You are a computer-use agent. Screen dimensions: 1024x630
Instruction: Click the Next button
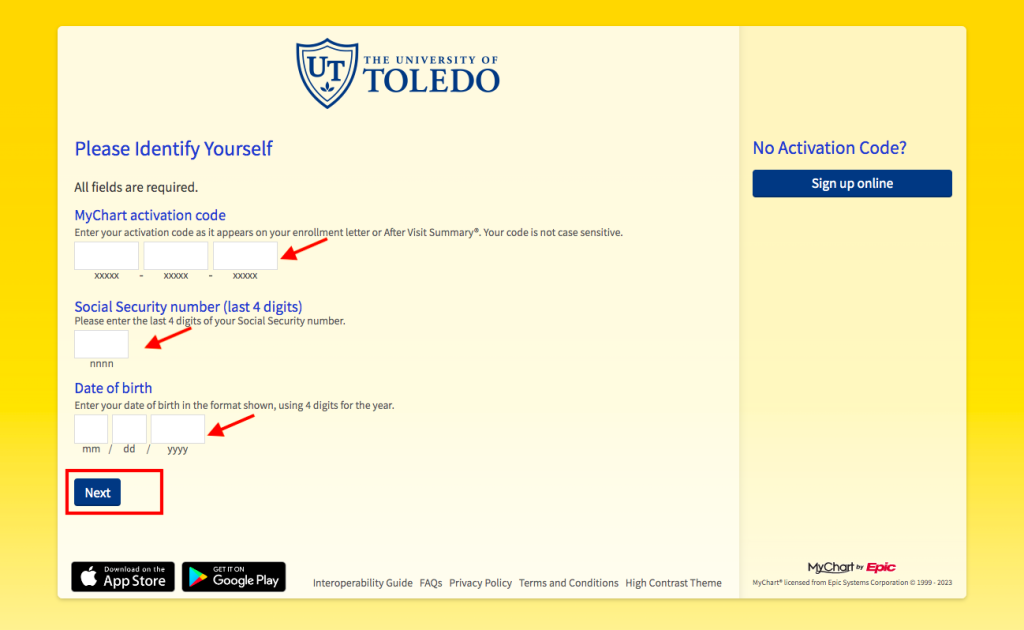coord(97,492)
